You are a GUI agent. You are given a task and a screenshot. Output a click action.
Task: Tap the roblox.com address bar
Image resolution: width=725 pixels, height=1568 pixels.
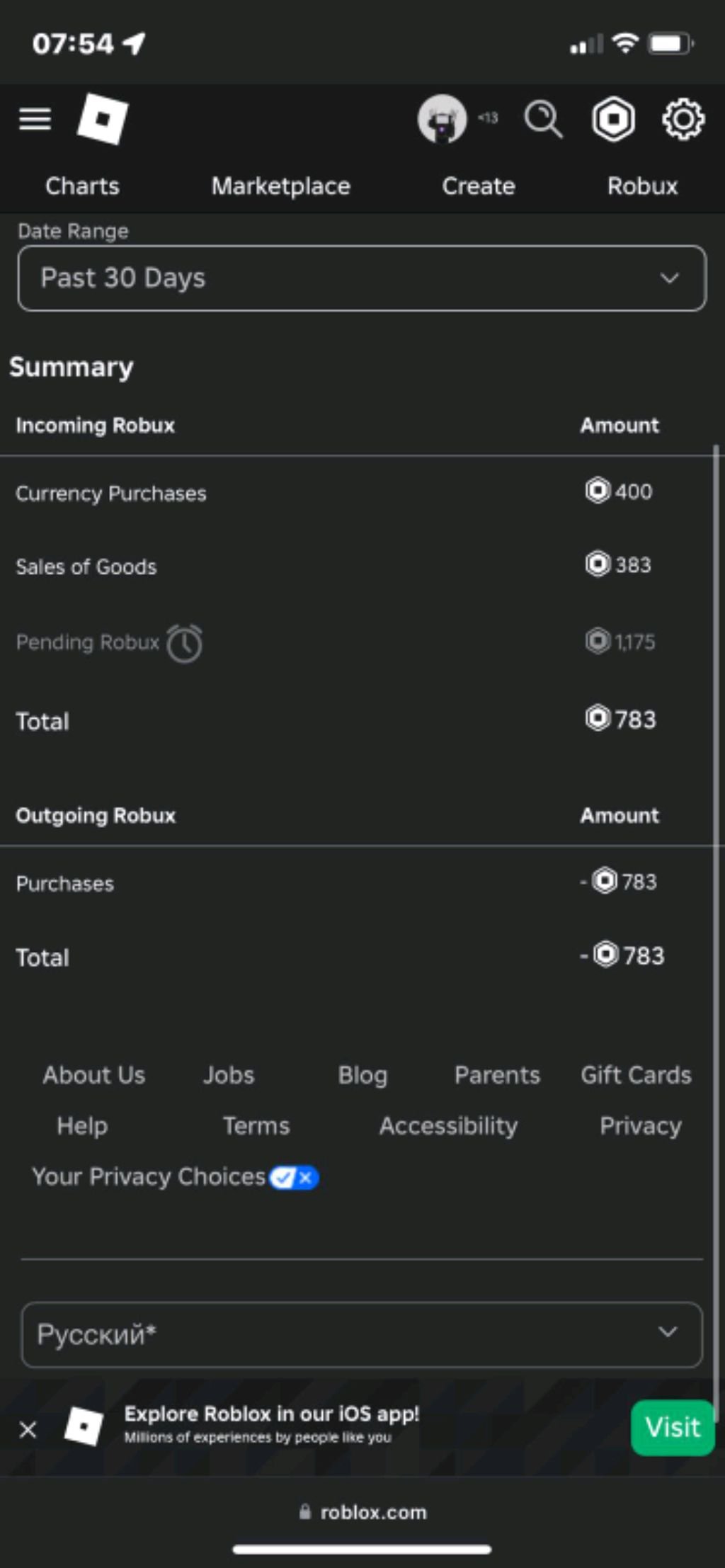pyautogui.click(x=362, y=1512)
